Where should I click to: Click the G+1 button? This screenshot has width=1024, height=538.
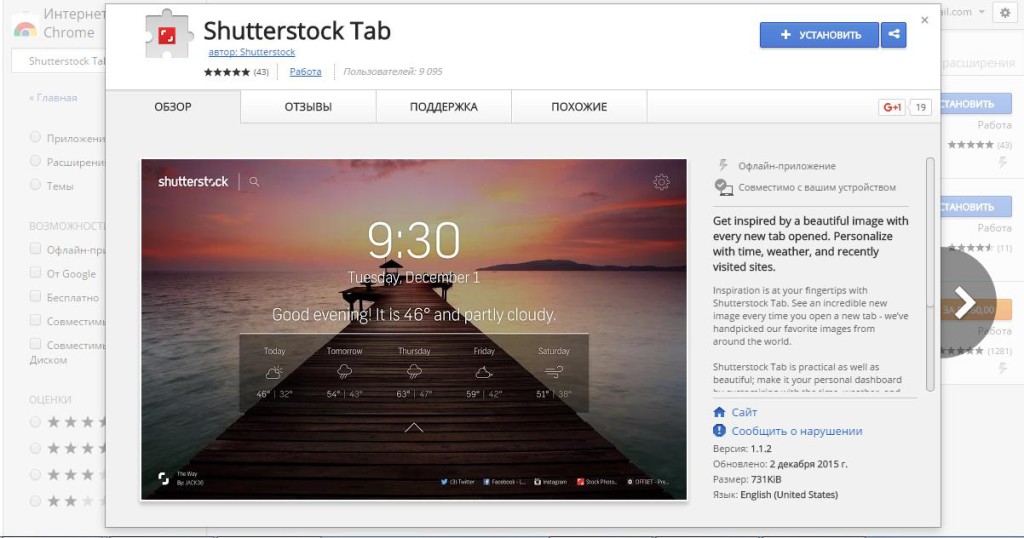click(892, 107)
